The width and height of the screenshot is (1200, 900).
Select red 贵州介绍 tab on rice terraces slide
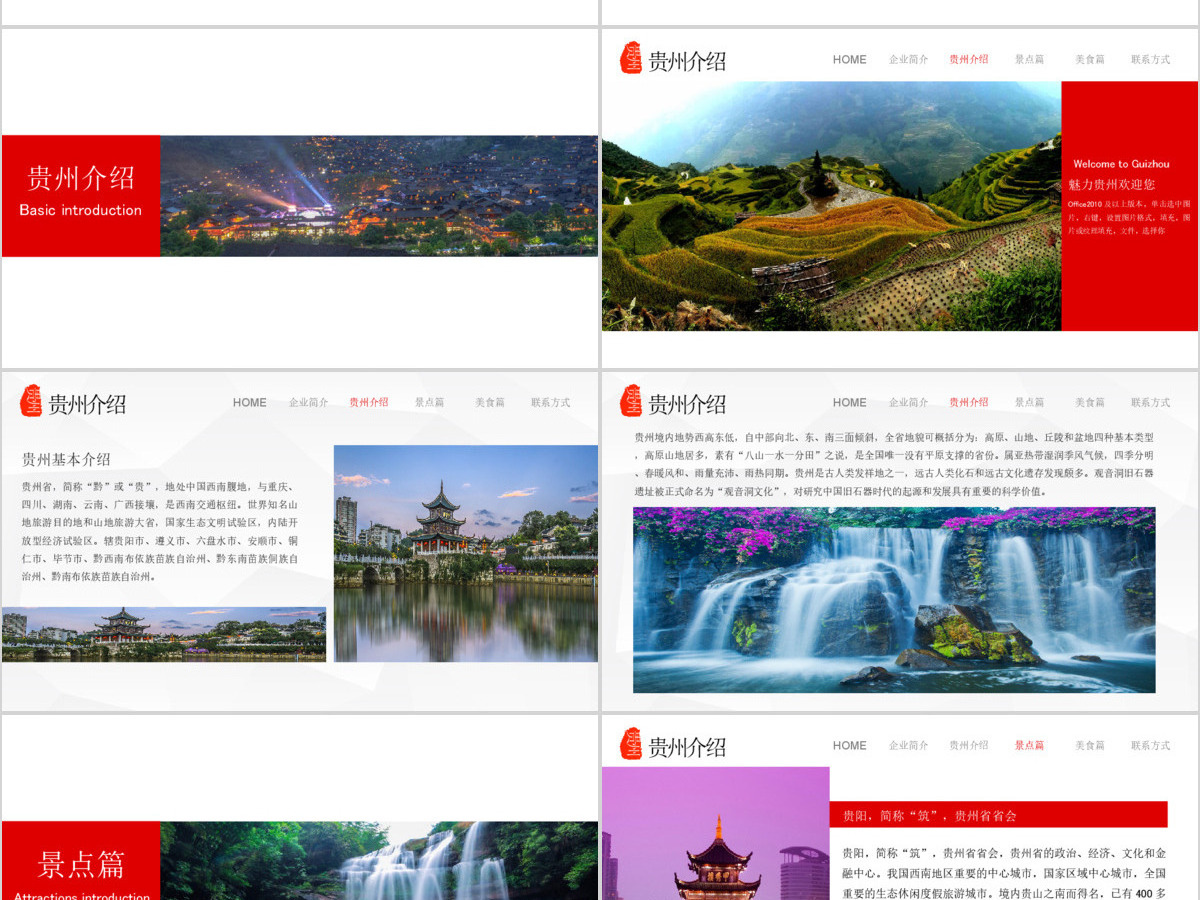point(969,59)
